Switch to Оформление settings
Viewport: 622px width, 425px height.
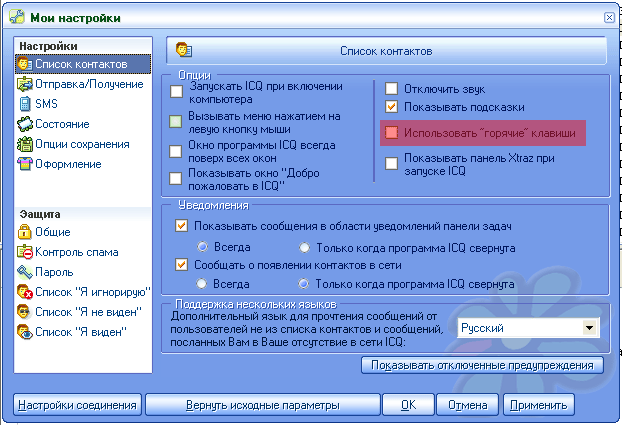tap(59, 164)
